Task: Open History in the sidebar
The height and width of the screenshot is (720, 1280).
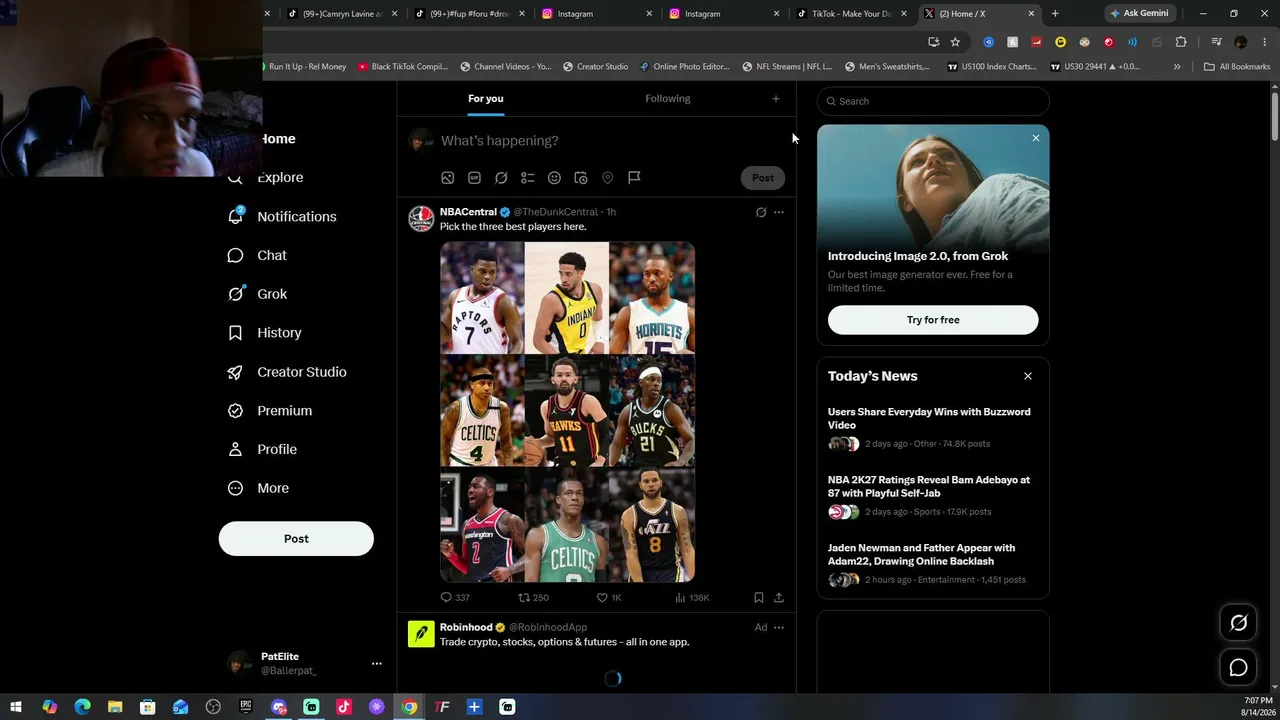Action: 264,333
